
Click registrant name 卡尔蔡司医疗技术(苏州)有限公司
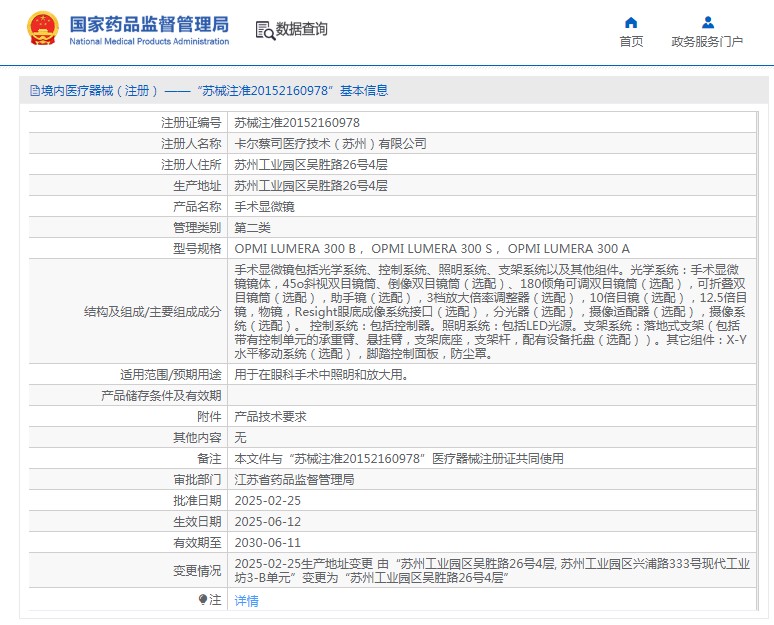(x=330, y=144)
